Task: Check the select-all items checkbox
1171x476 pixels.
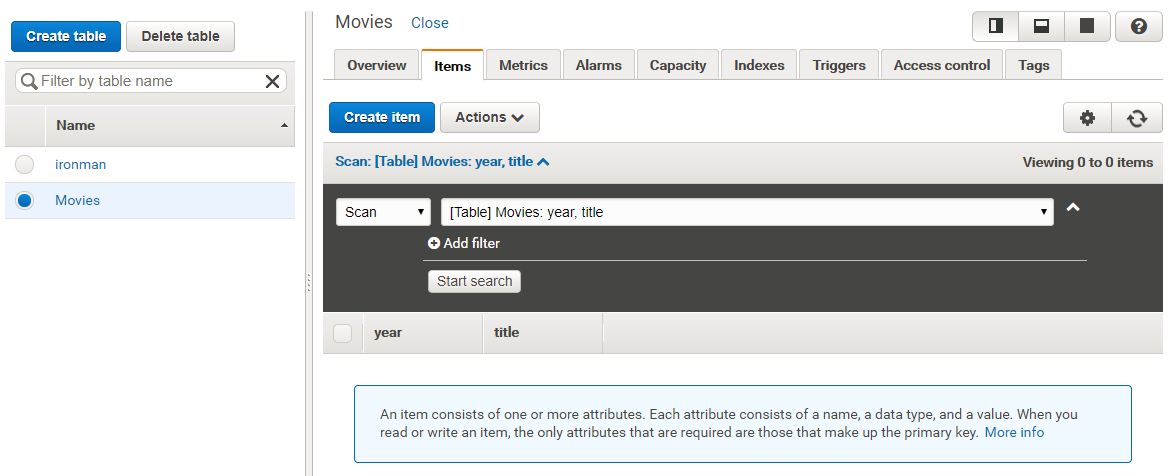Action: point(343,333)
